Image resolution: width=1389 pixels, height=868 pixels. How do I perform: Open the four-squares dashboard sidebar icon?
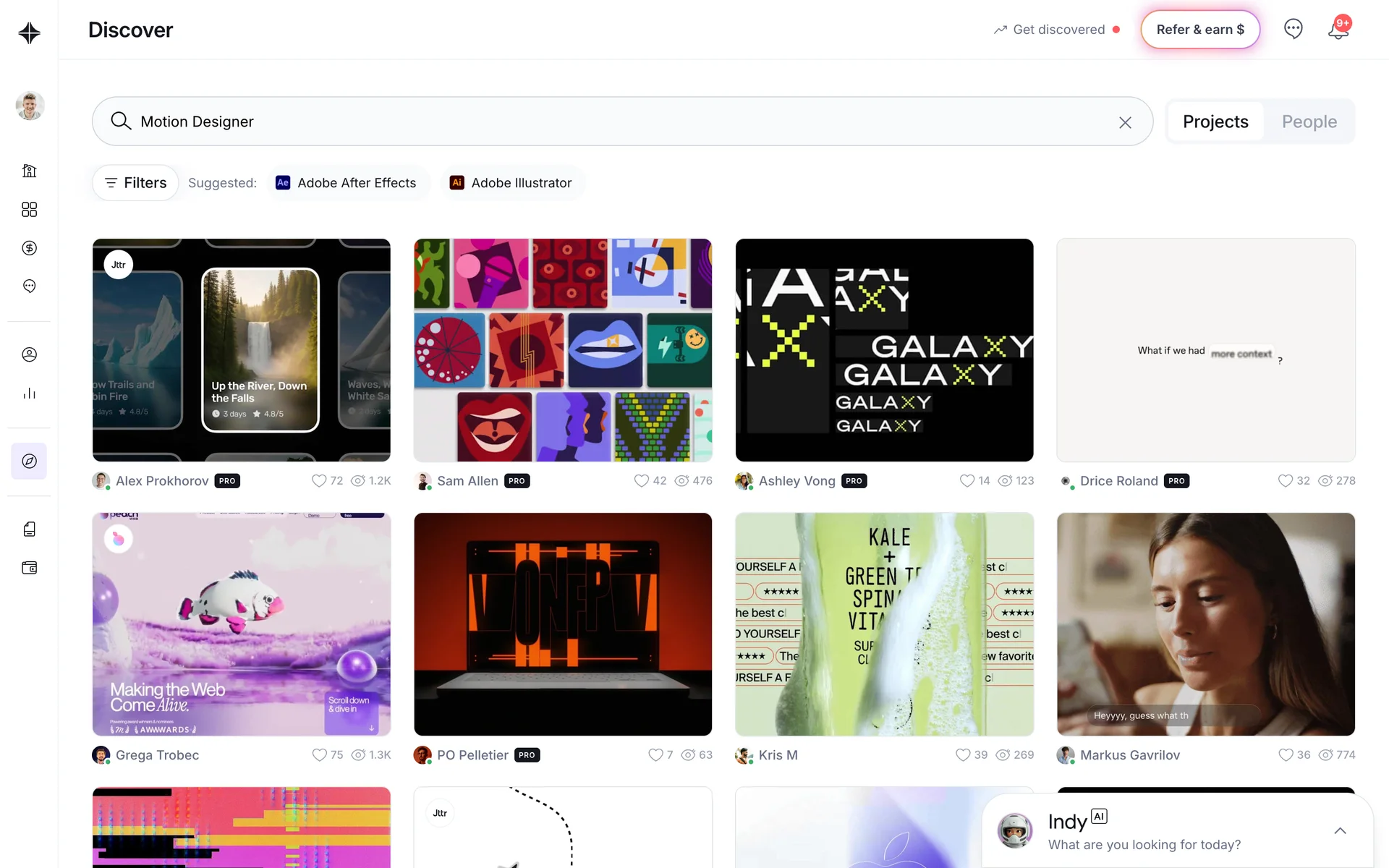tap(29, 210)
